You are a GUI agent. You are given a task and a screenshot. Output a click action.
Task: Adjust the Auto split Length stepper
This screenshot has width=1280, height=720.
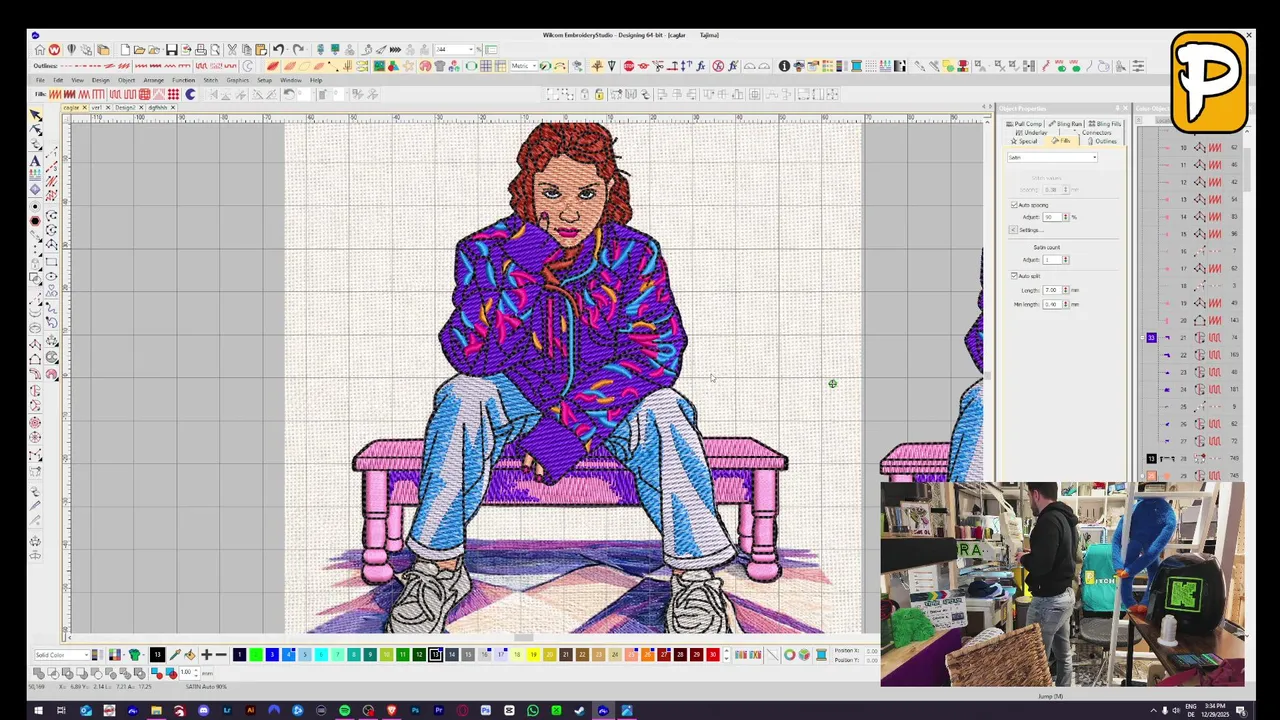(1066, 290)
